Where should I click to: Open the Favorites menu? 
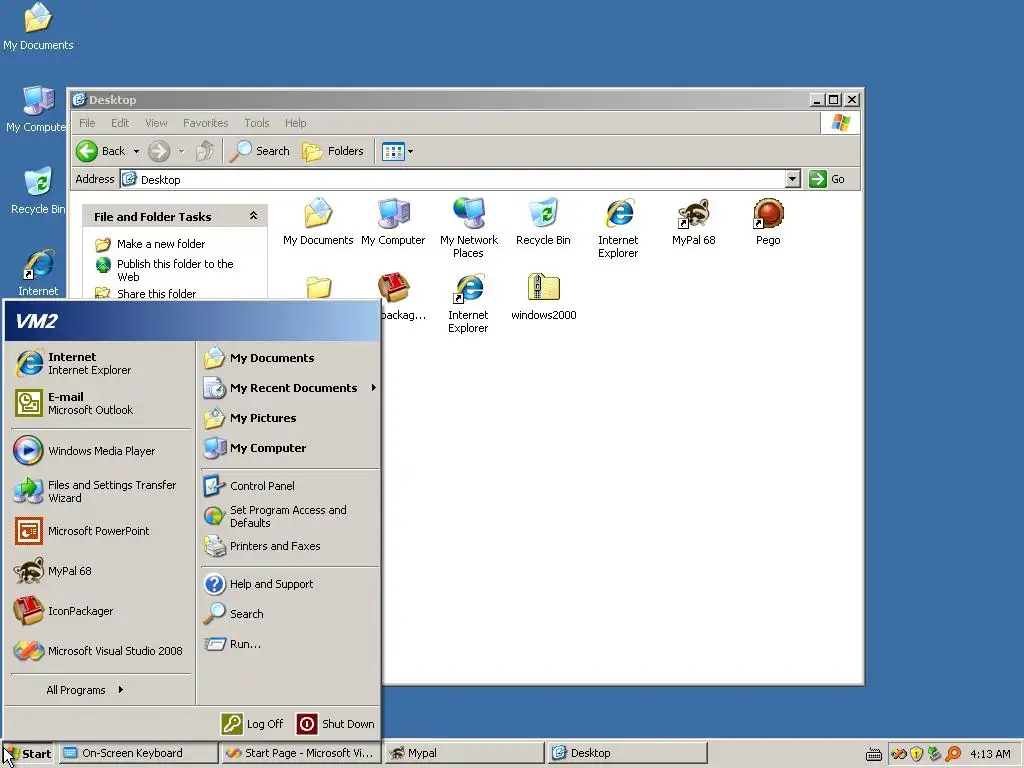pyautogui.click(x=205, y=123)
